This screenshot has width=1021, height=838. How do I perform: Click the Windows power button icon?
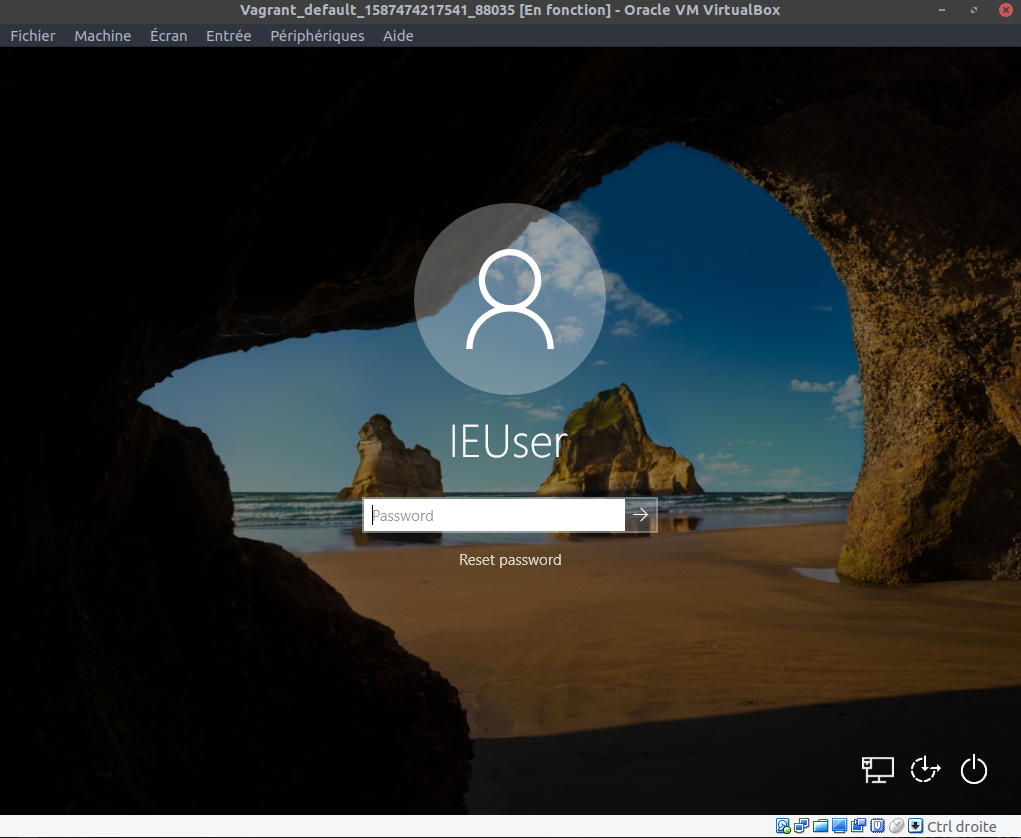coord(974,769)
